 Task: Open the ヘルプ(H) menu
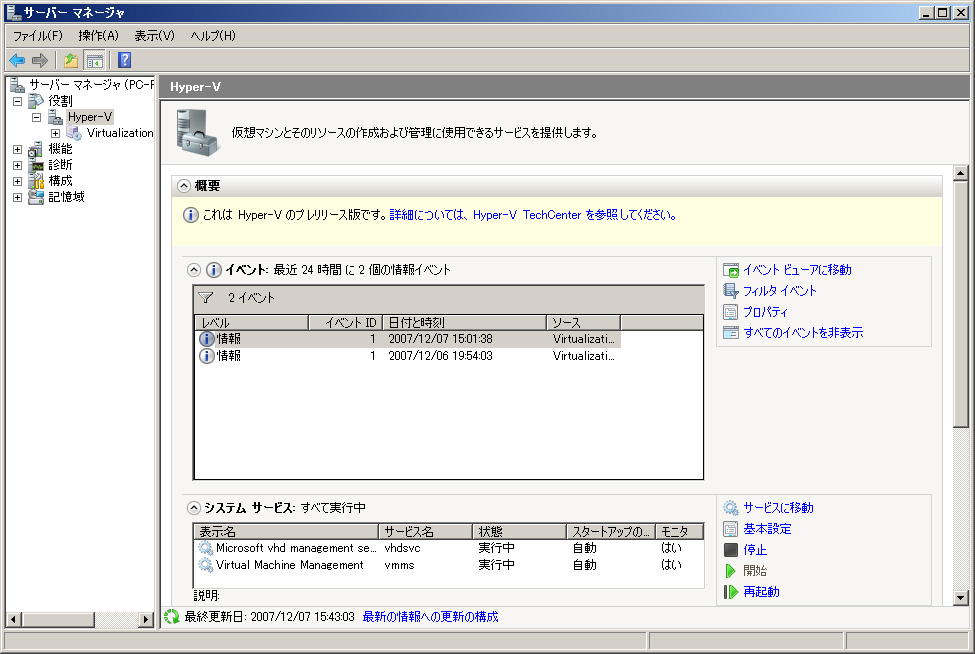click(x=213, y=35)
